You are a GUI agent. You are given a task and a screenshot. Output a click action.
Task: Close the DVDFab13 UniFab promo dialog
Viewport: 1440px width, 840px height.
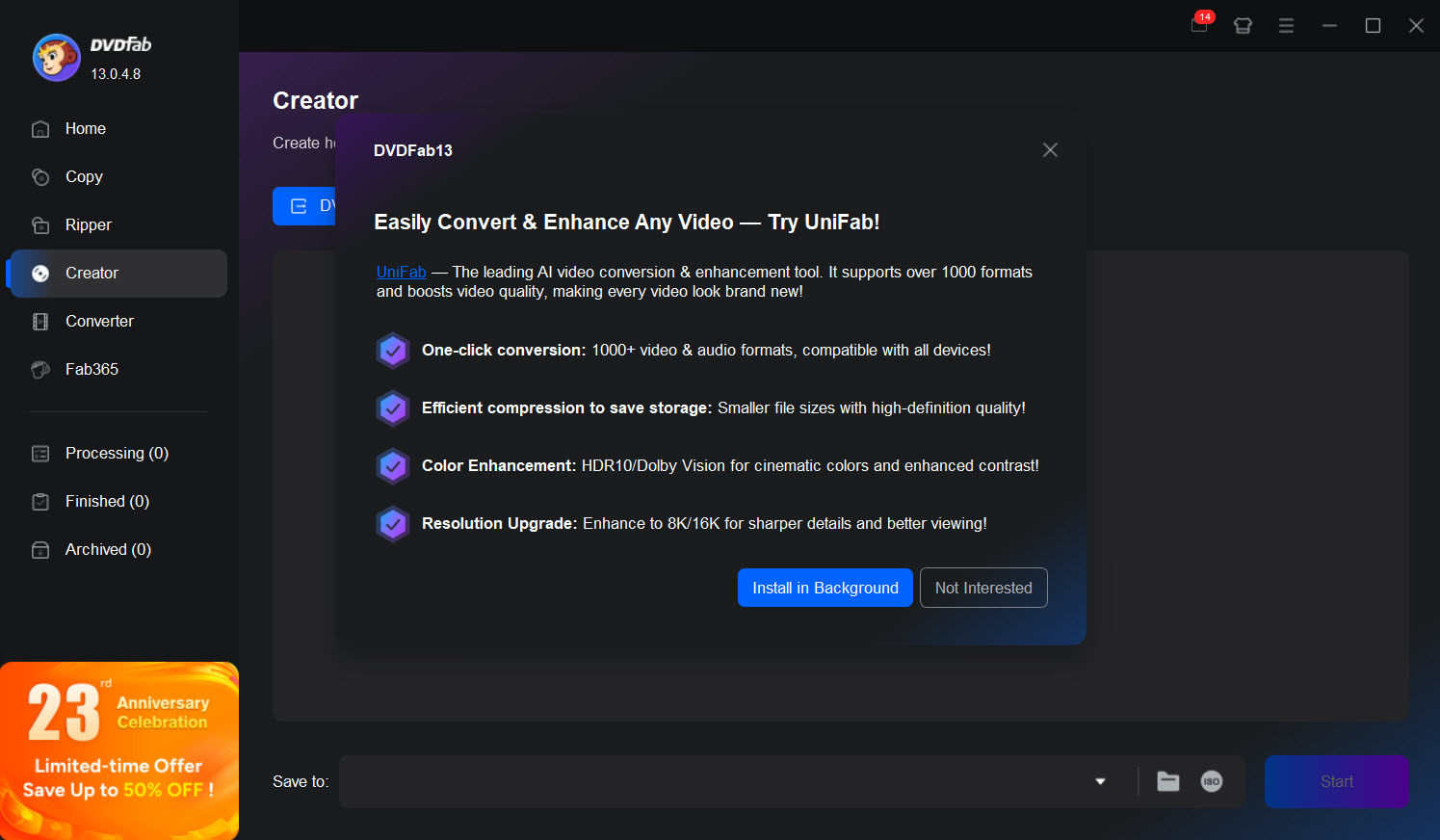coord(1050,150)
